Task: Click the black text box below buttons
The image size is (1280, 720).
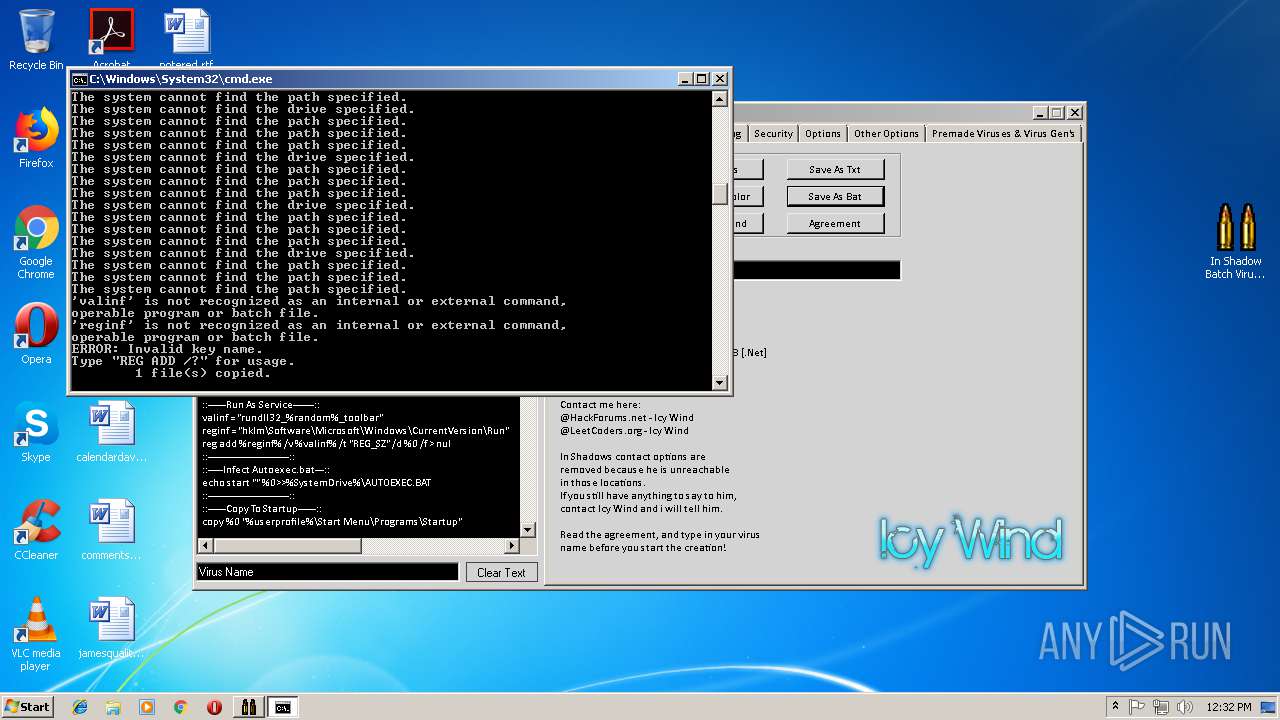Action: pyautogui.click(x=816, y=271)
